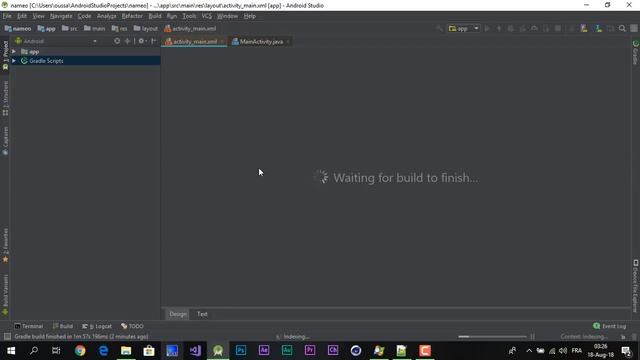Screen dimensions: 640x360
Task: Open the TODO tool window
Action: pyautogui.click(x=132, y=326)
